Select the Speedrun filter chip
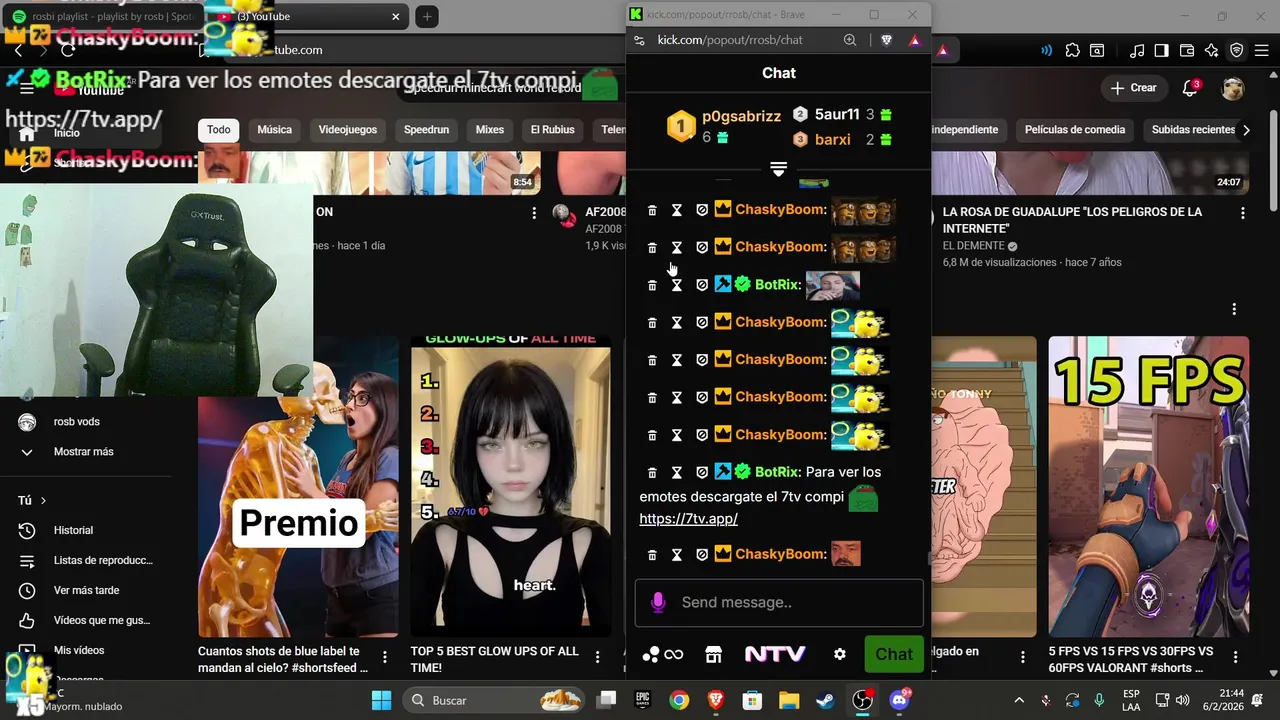 point(426,129)
